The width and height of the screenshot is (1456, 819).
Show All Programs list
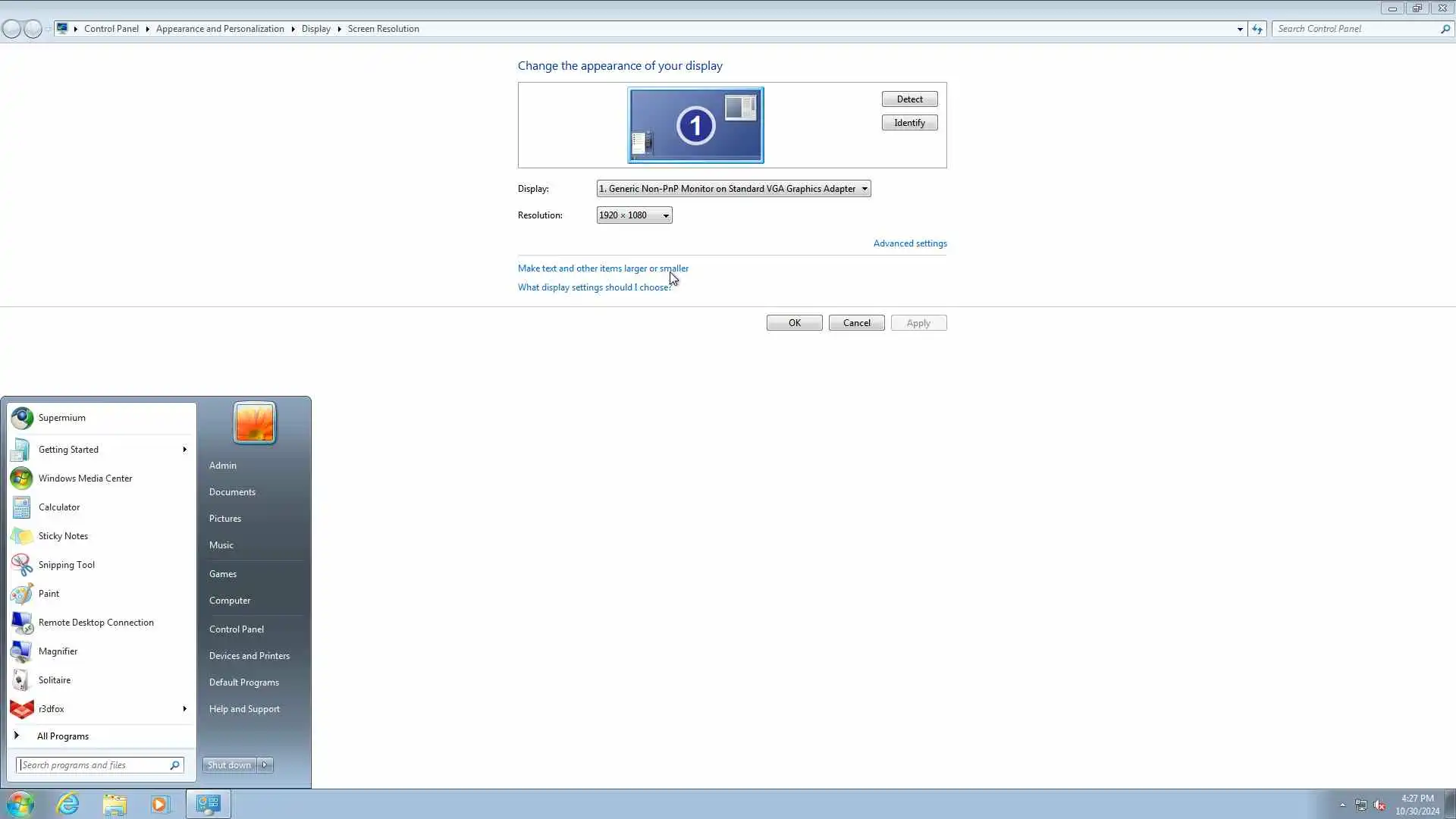[x=63, y=736]
